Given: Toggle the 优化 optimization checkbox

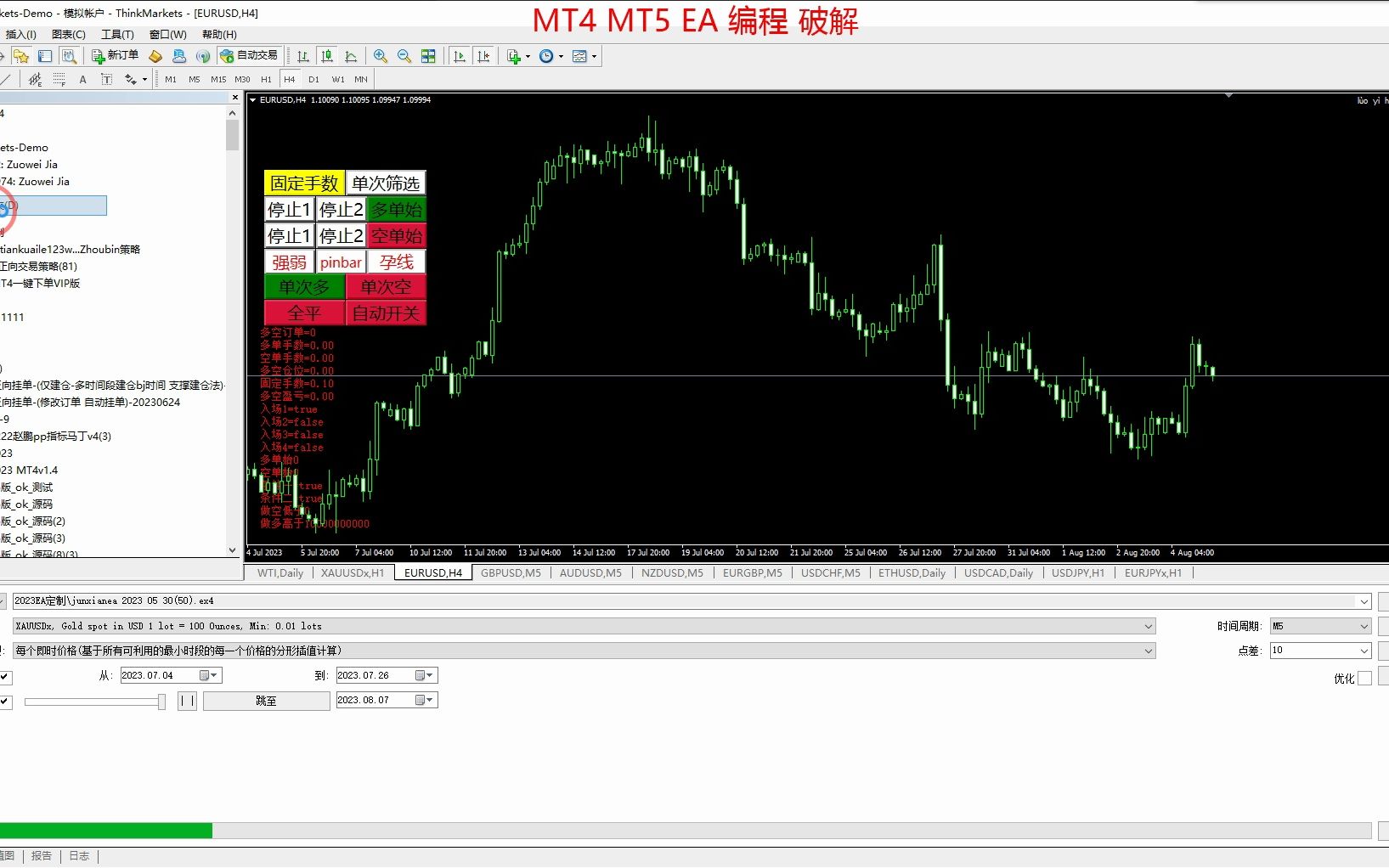Looking at the screenshot, I should [1364, 678].
